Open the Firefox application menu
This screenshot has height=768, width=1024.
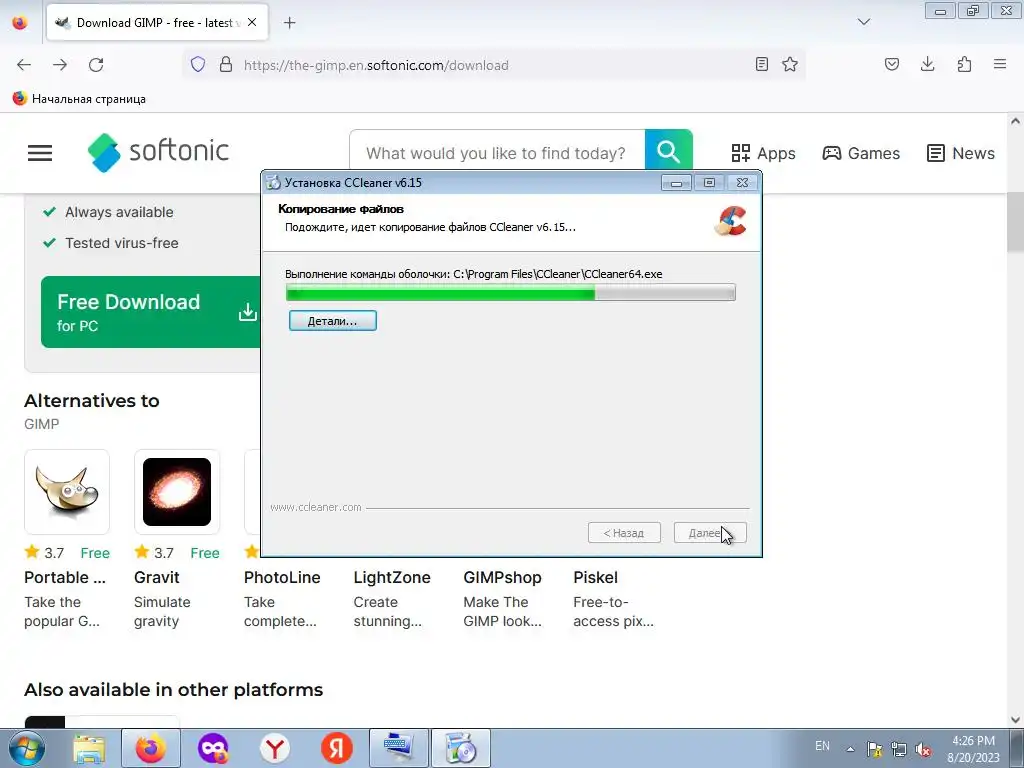pos(1000,64)
